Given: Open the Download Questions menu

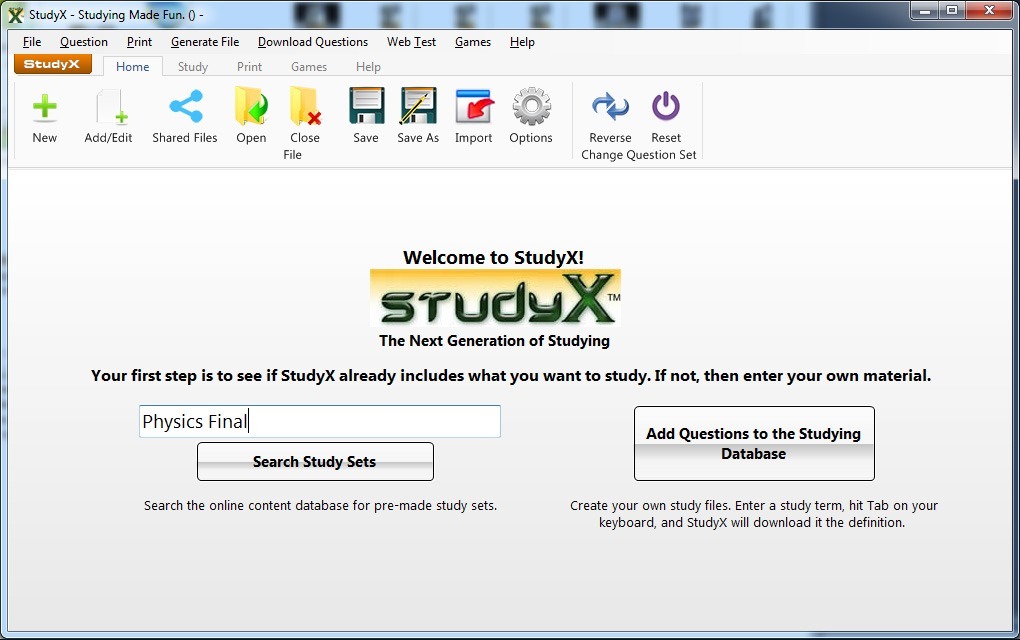Looking at the screenshot, I should [x=313, y=42].
